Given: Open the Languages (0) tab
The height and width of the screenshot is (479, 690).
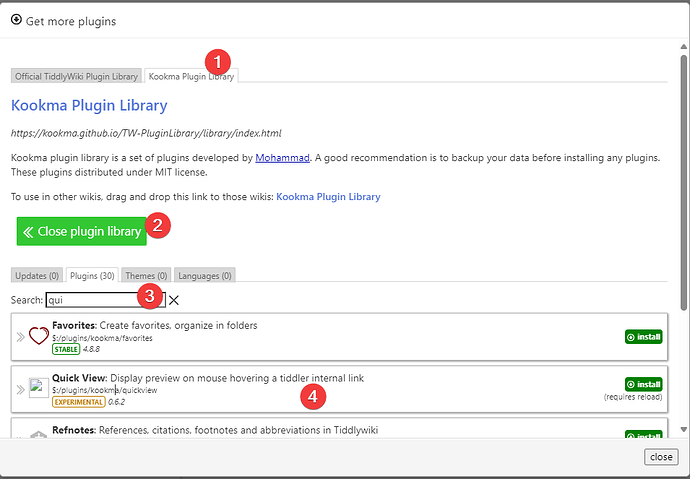Looking at the screenshot, I should coord(204,275).
